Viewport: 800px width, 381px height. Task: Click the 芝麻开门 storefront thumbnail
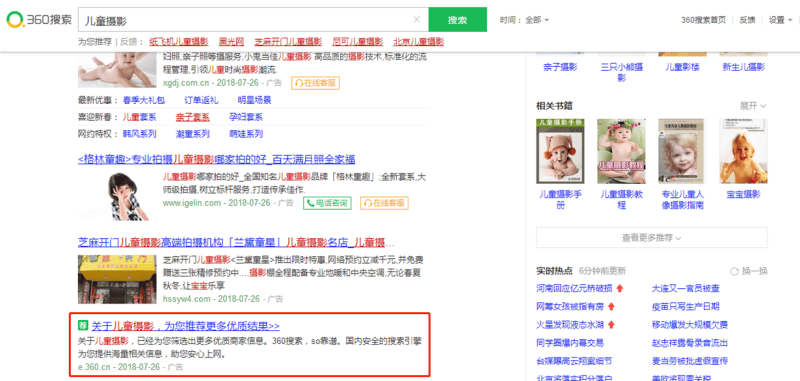click(117, 280)
